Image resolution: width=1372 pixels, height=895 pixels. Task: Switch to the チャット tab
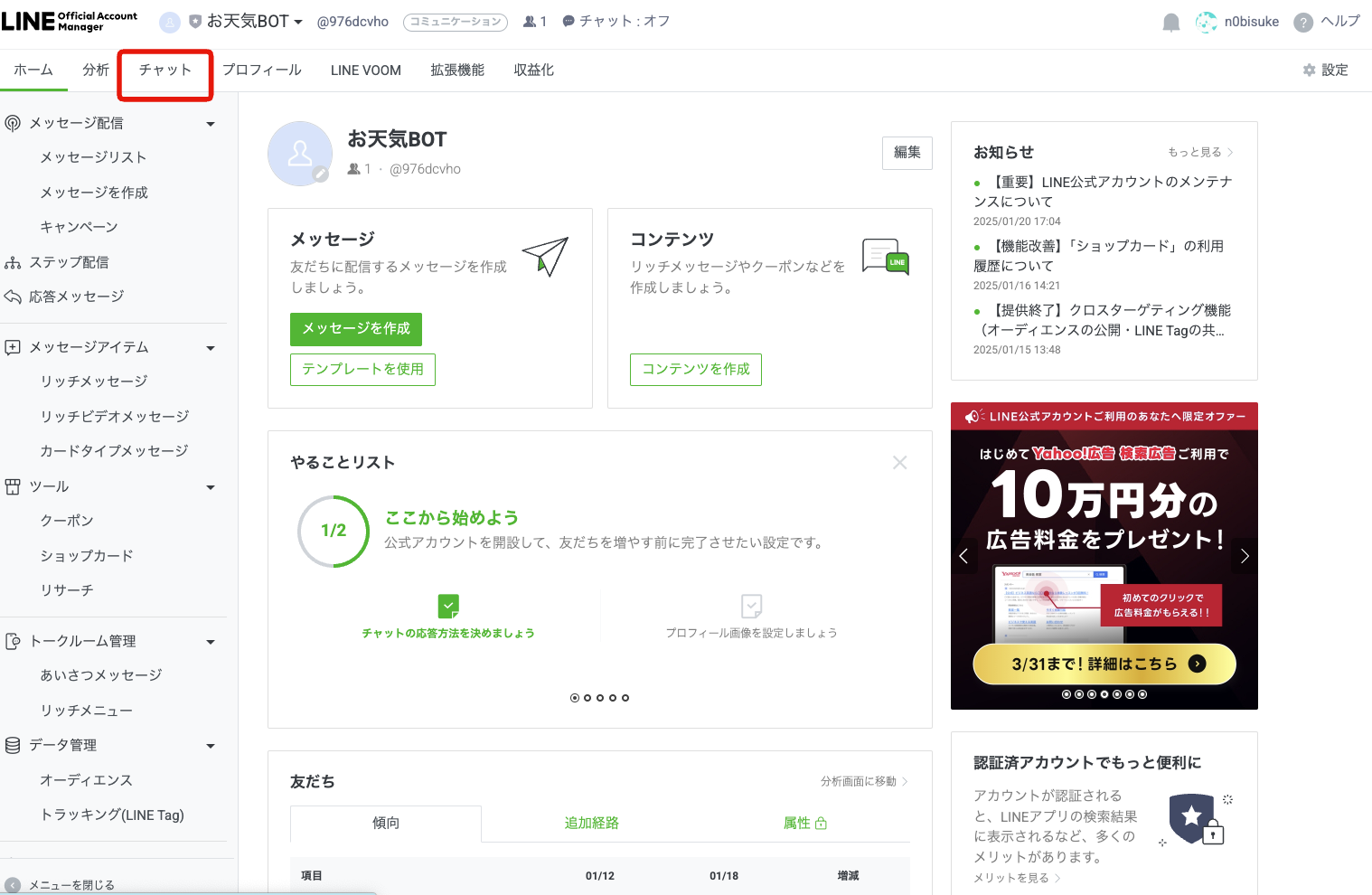tap(165, 71)
